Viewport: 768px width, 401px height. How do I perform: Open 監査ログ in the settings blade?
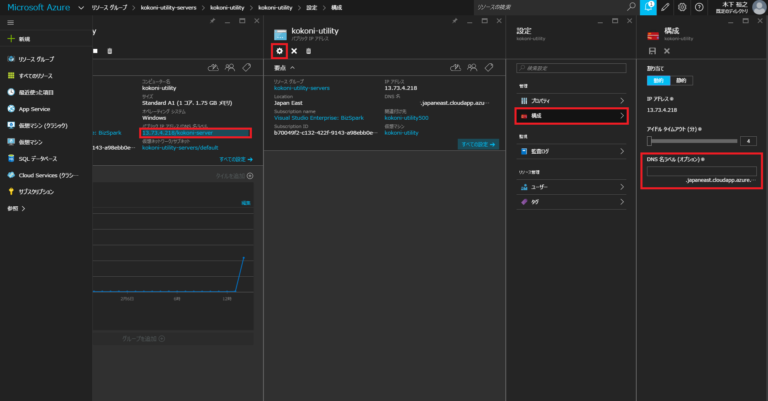click(571, 151)
